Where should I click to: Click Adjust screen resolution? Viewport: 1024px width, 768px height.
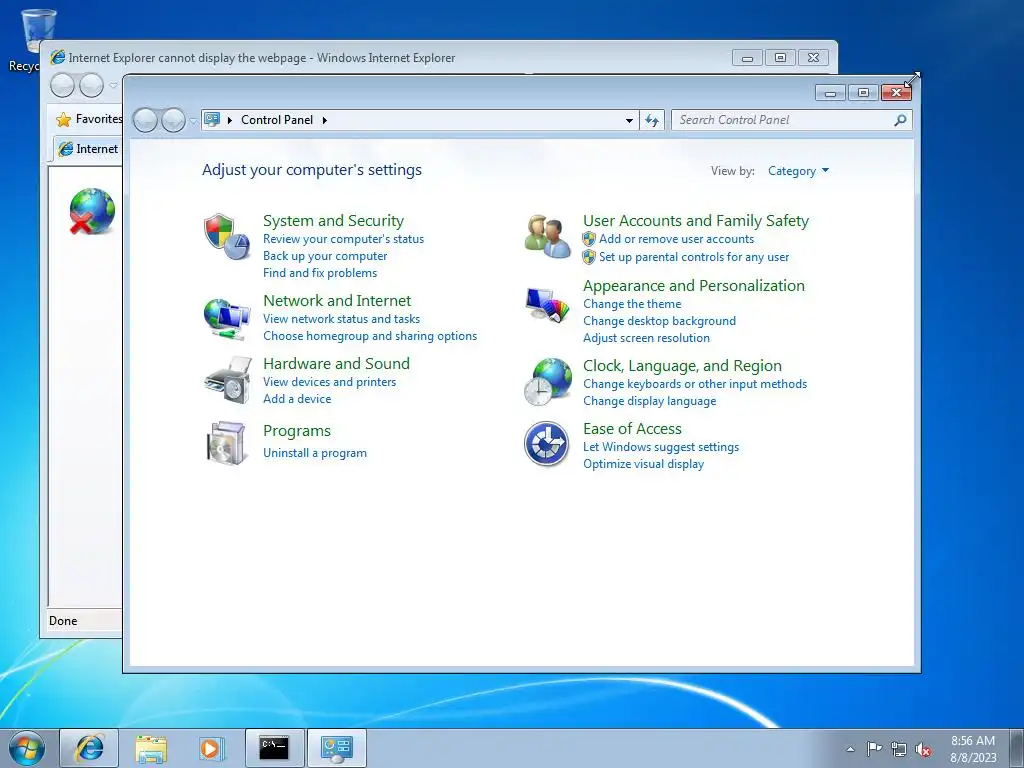click(647, 338)
